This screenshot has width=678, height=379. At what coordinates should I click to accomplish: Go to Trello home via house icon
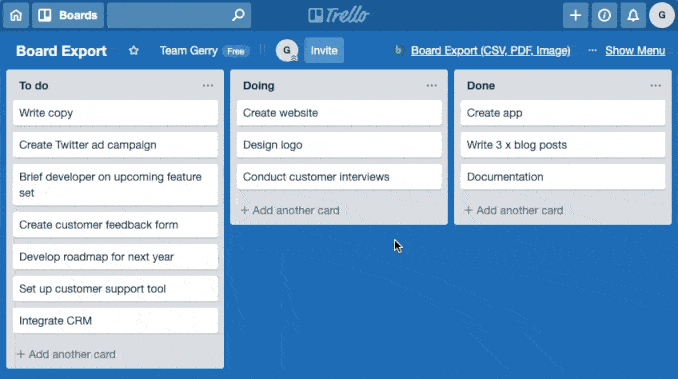point(16,16)
